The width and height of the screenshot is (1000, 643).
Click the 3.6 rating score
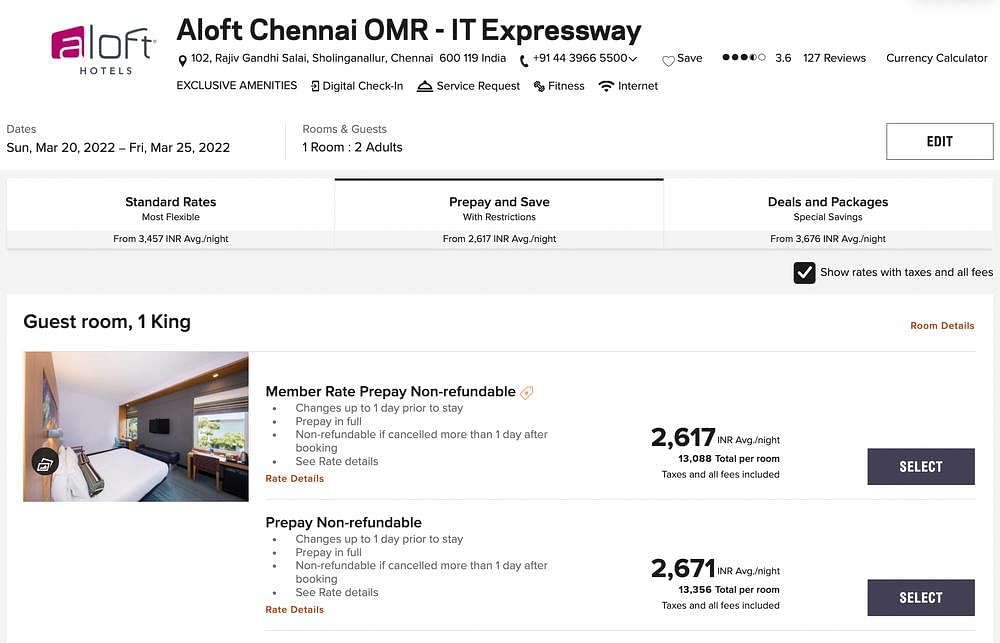pyautogui.click(x=783, y=58)
